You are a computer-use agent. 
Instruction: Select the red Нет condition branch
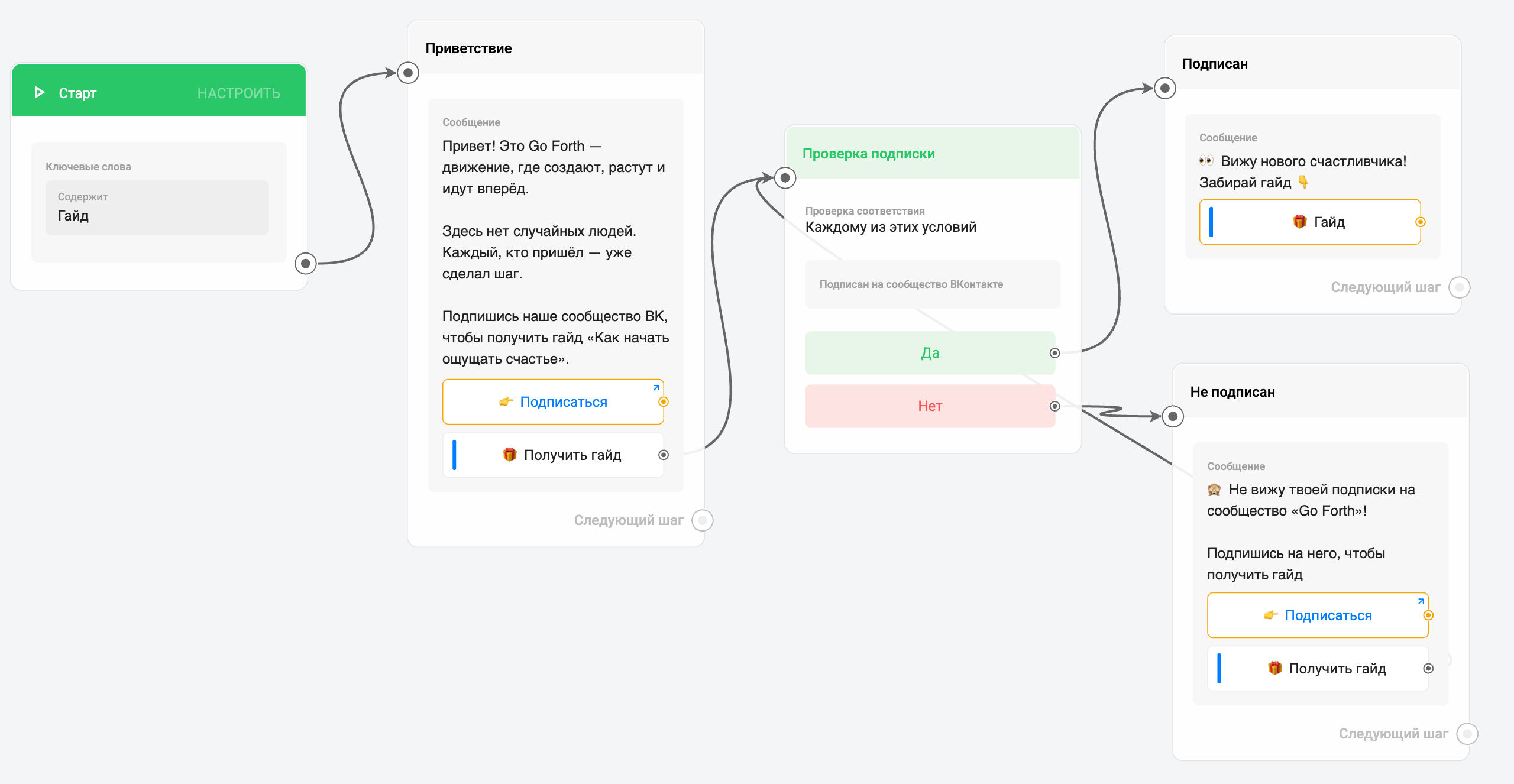(929, 406)
